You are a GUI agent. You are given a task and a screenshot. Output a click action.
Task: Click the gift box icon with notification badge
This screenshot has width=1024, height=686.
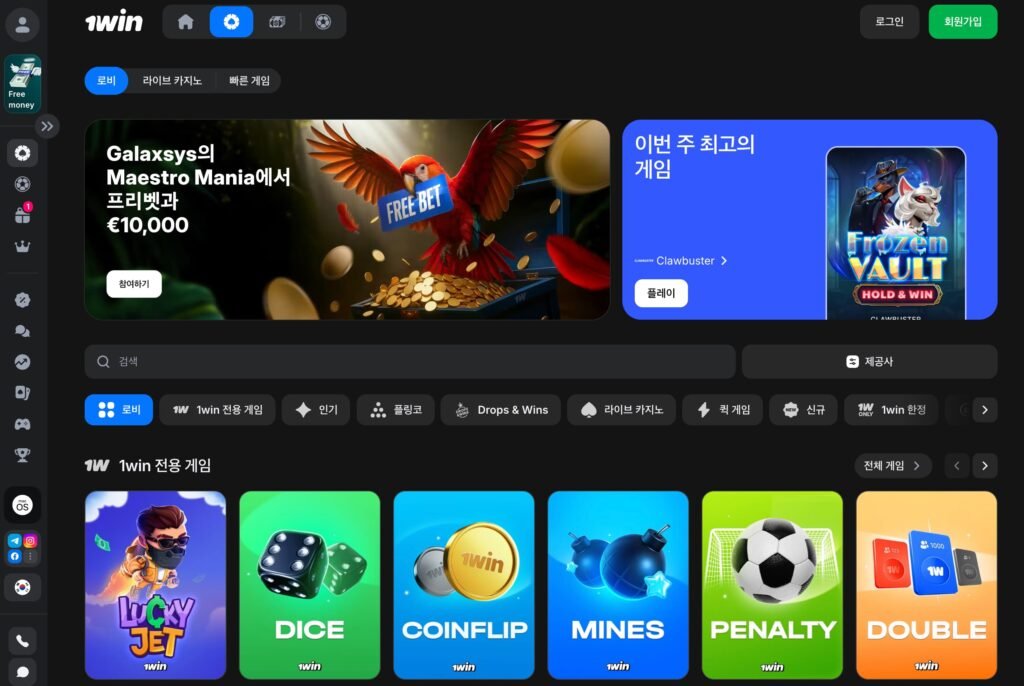coord(22,215)
